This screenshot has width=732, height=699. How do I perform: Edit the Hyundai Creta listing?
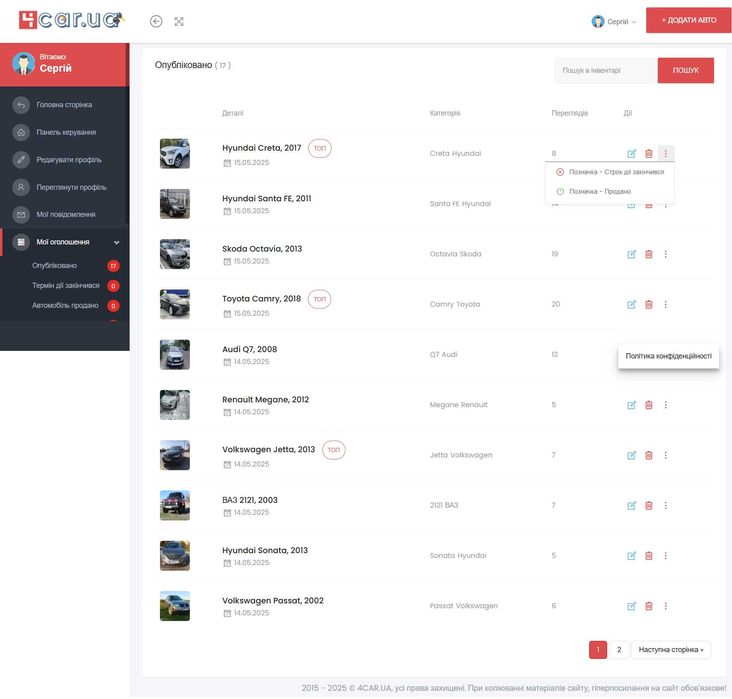tap(631, 154)
